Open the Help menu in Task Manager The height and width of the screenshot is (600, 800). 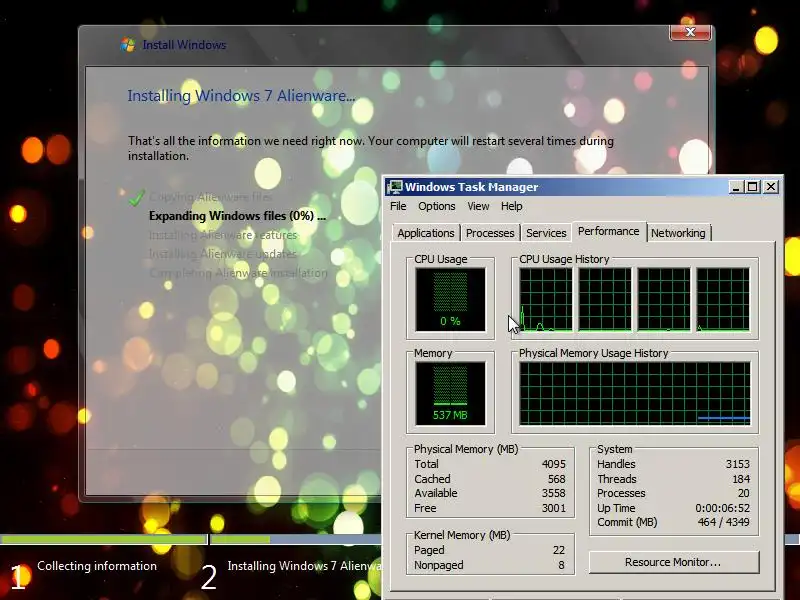click(511, 206)
